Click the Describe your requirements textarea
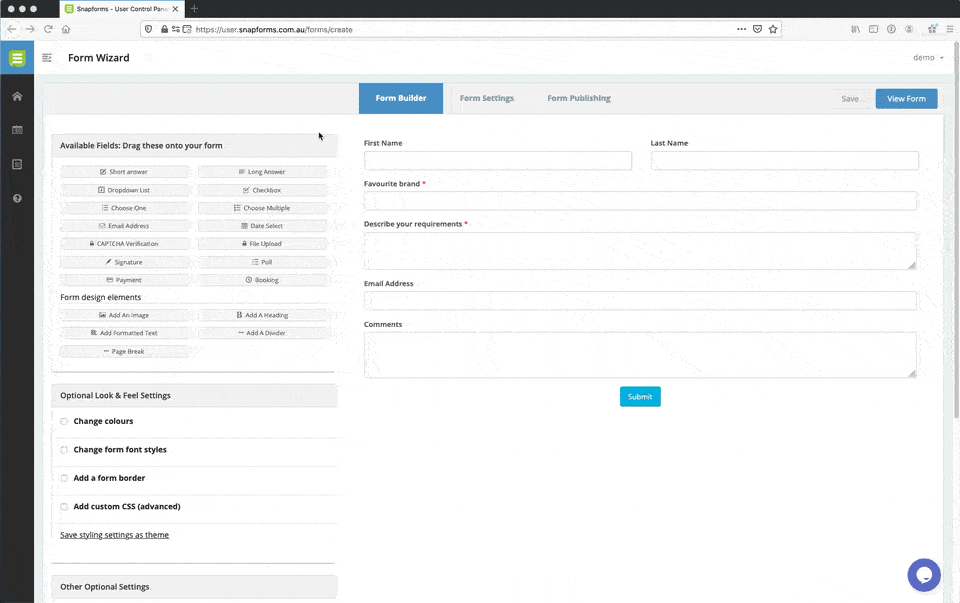960x603 pixels. coord(640,251)
